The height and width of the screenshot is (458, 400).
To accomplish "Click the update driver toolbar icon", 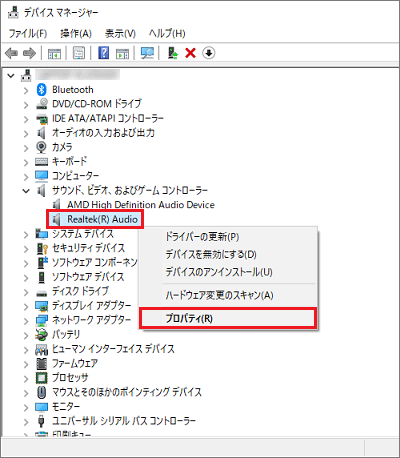I will click(173, 53).
